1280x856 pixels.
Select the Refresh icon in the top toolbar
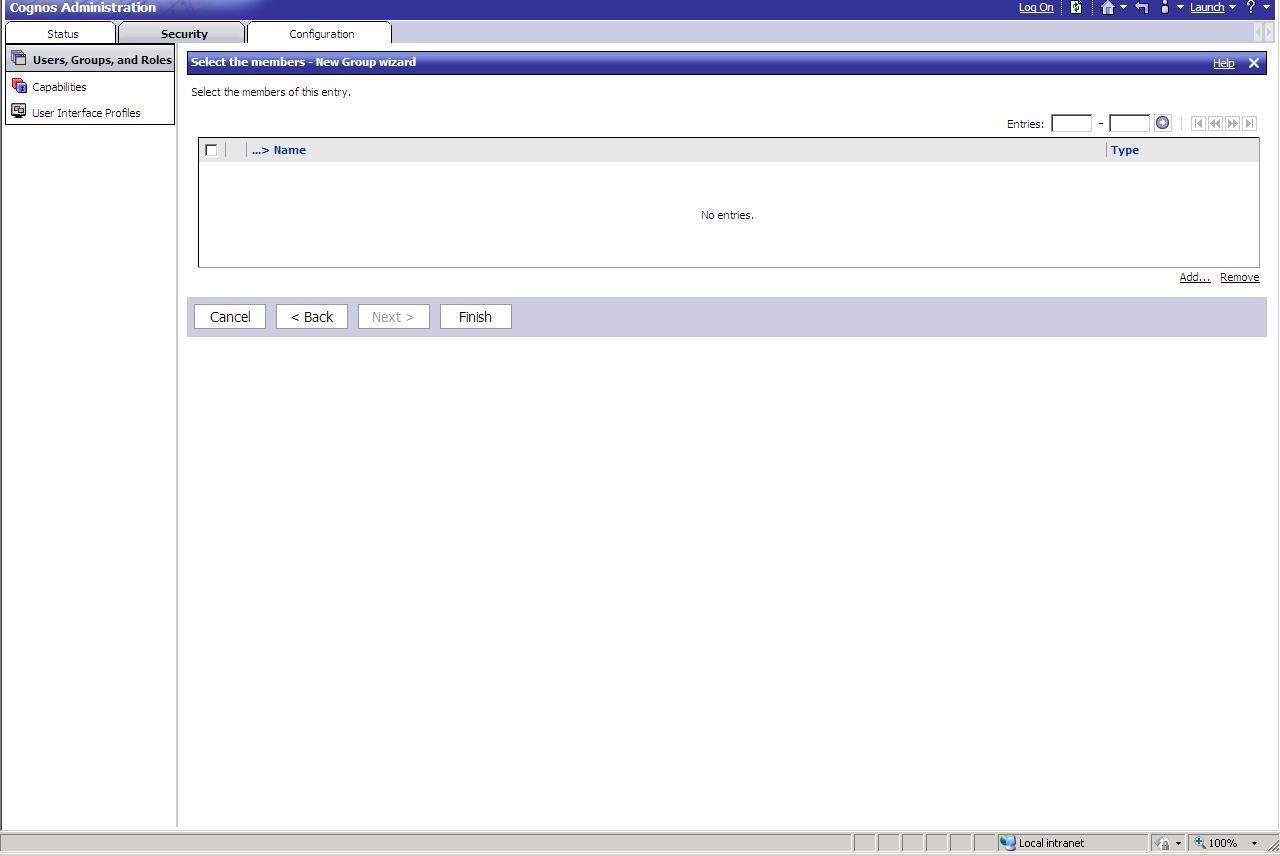(1076, 7)
